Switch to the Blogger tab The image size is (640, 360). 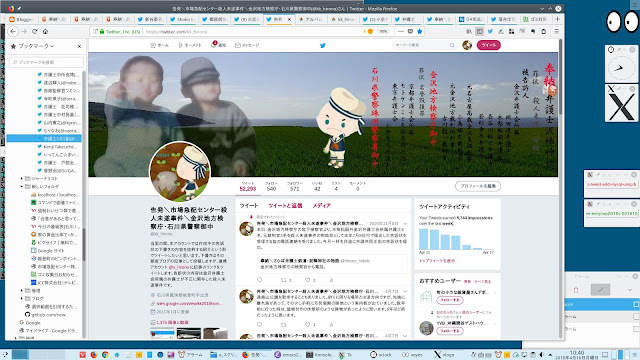(x=21, y=19)
